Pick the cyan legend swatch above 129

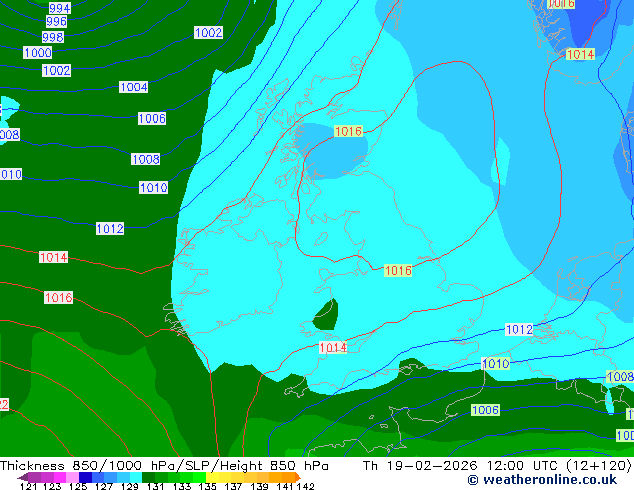136,477
